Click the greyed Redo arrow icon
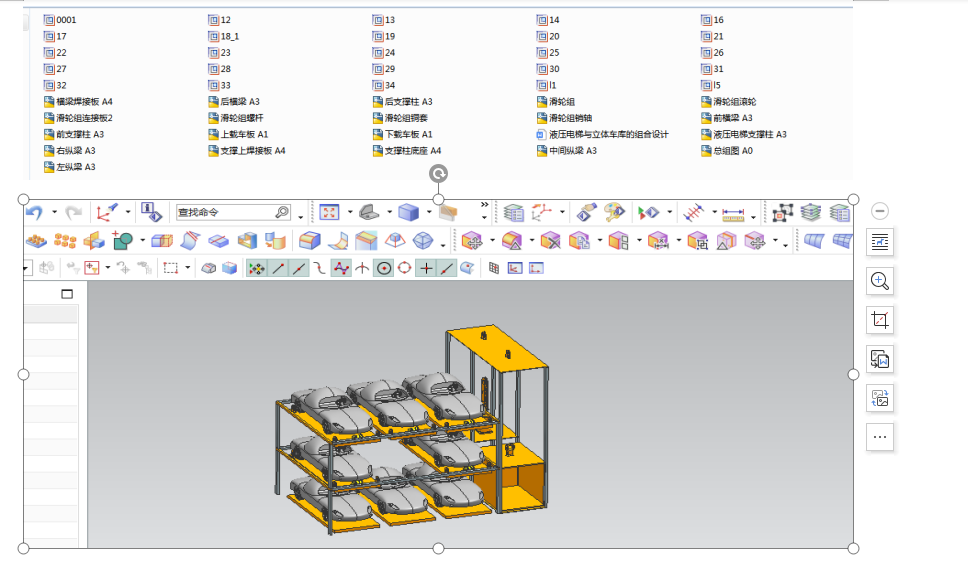968x562 pixels. [x=73, y=213]
